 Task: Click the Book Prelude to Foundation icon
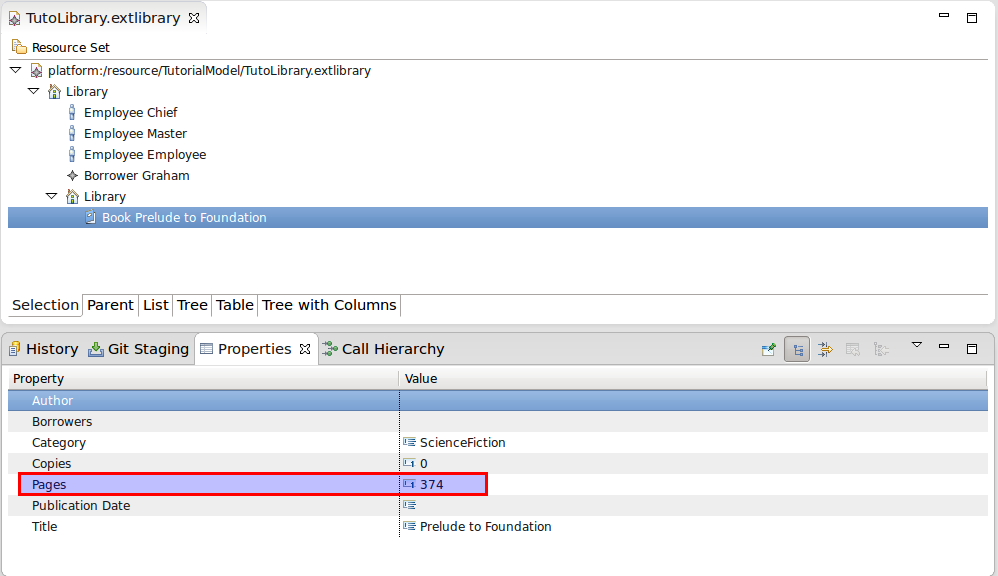click(x=90, y=217)
